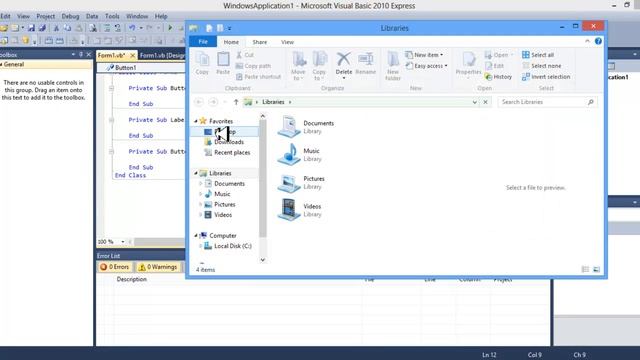Click General group in Toolbox
The image size is (640, 360).
46,64
